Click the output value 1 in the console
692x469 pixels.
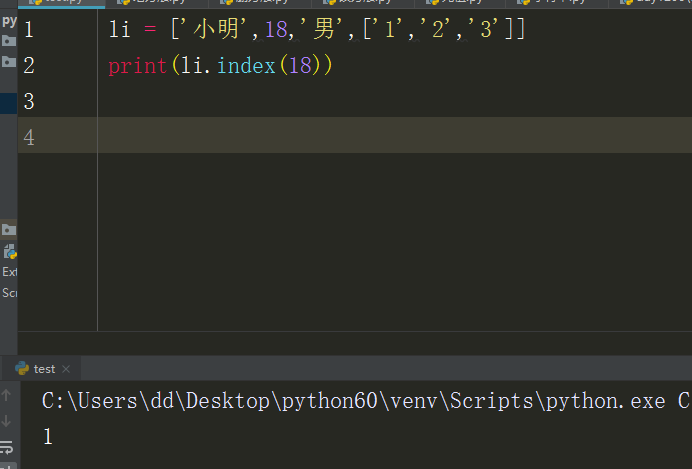coord(48,437)
